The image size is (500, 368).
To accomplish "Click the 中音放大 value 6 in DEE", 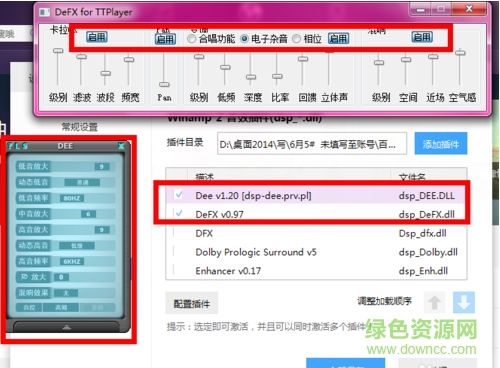I will [x=88, y=214].
